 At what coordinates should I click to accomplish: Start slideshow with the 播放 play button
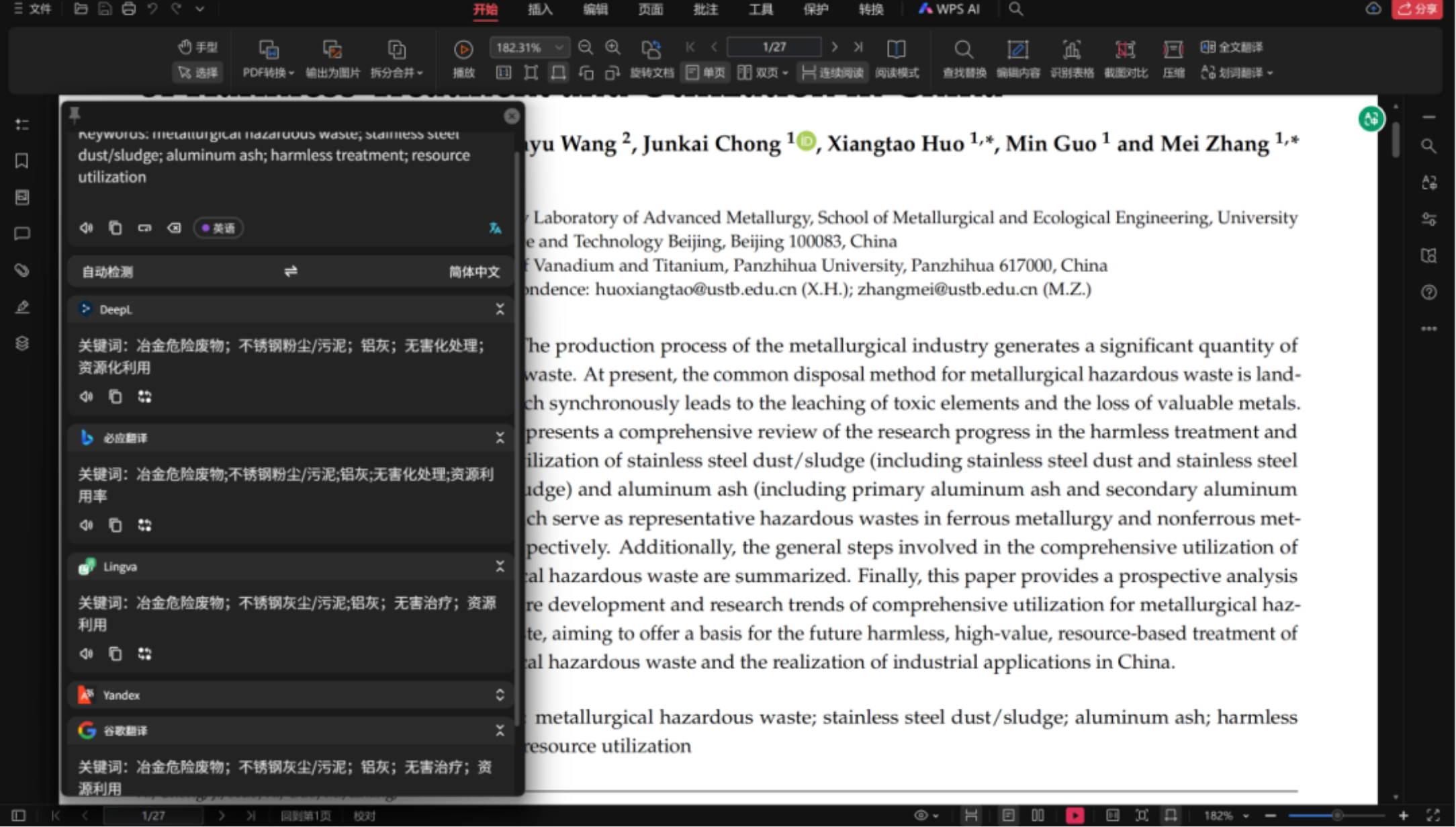click(463, 59)
